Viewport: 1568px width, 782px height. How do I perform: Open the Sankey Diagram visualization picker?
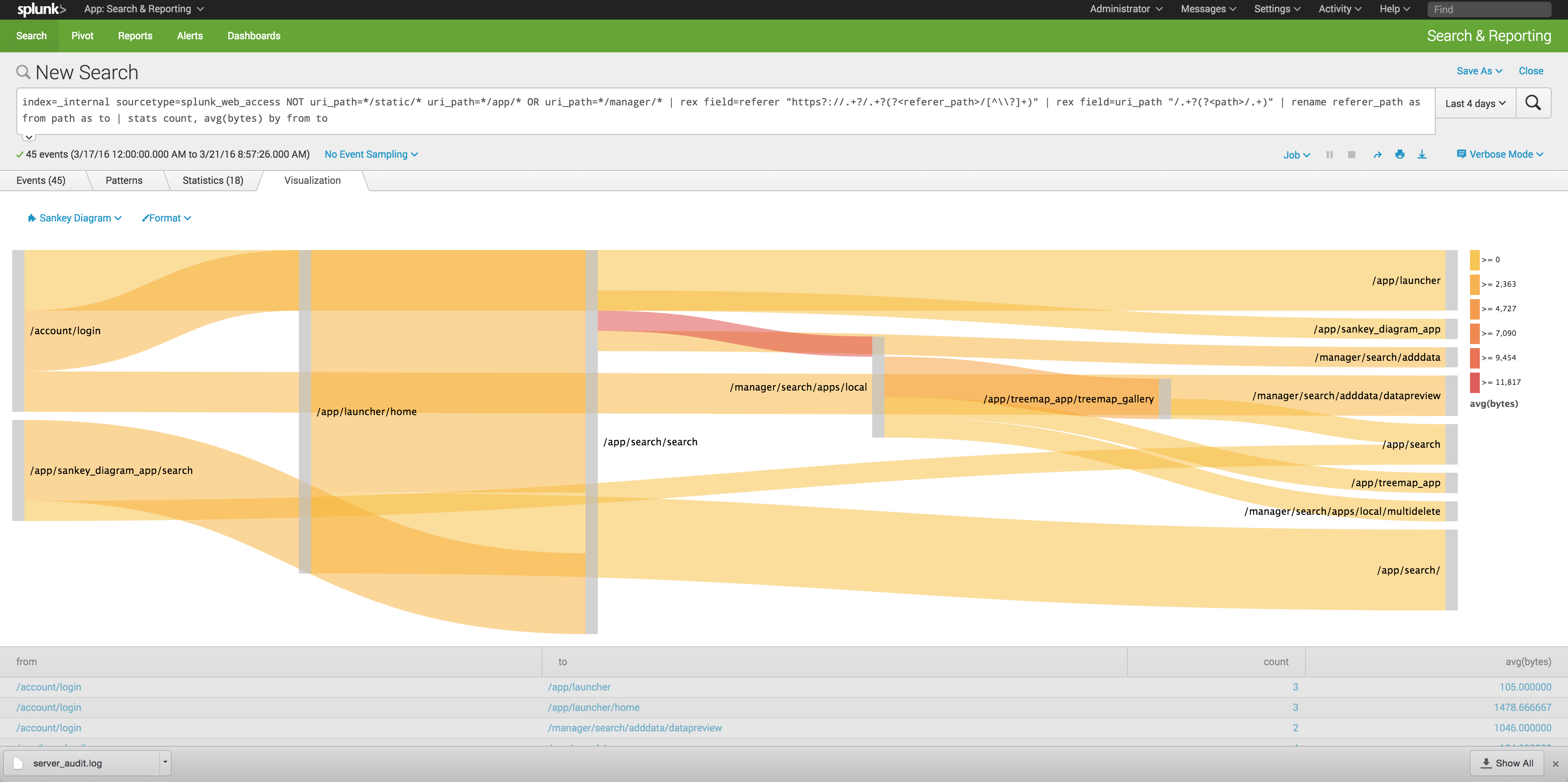[74, 217]
